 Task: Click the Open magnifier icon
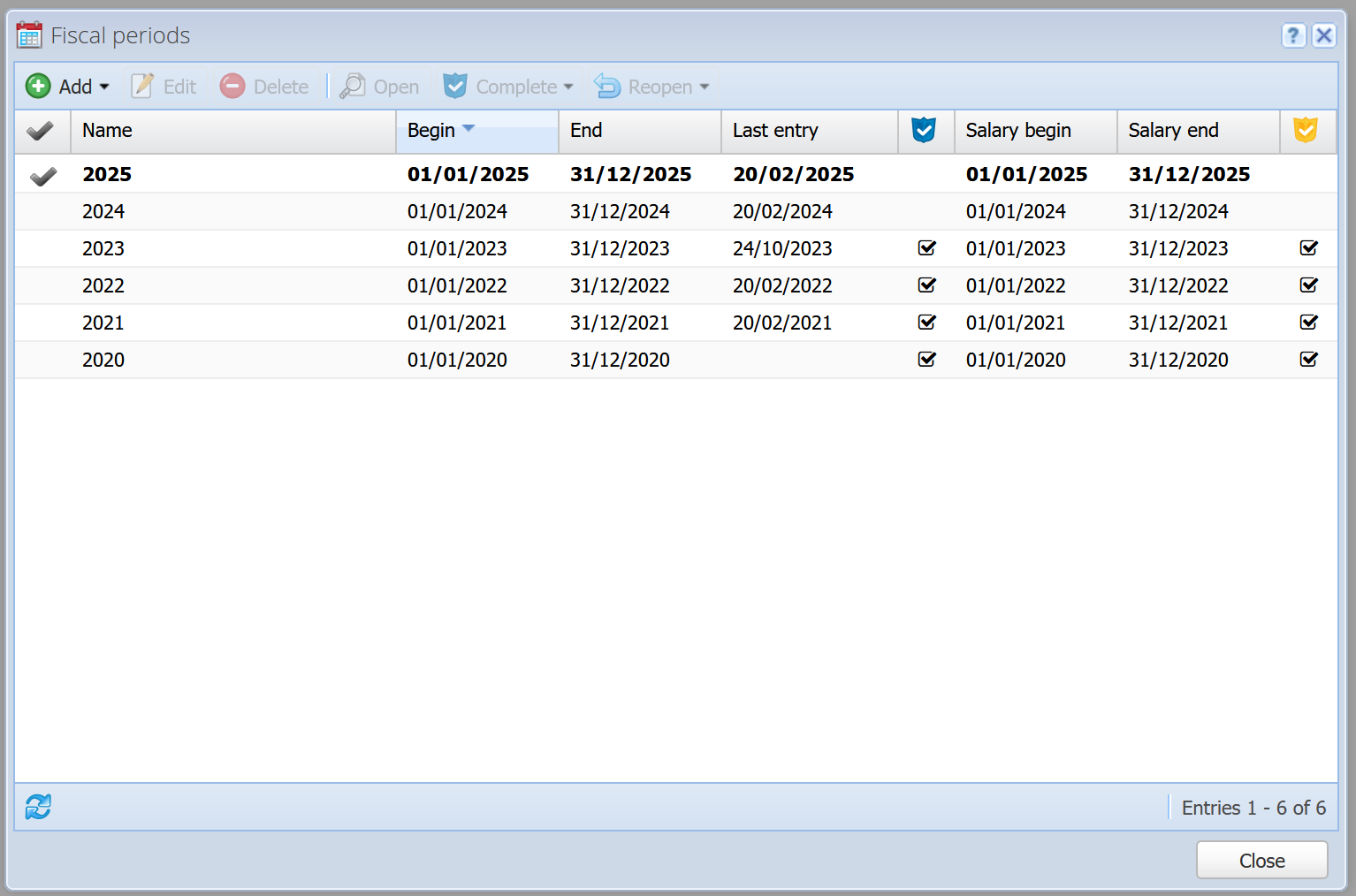click(352, 86)
